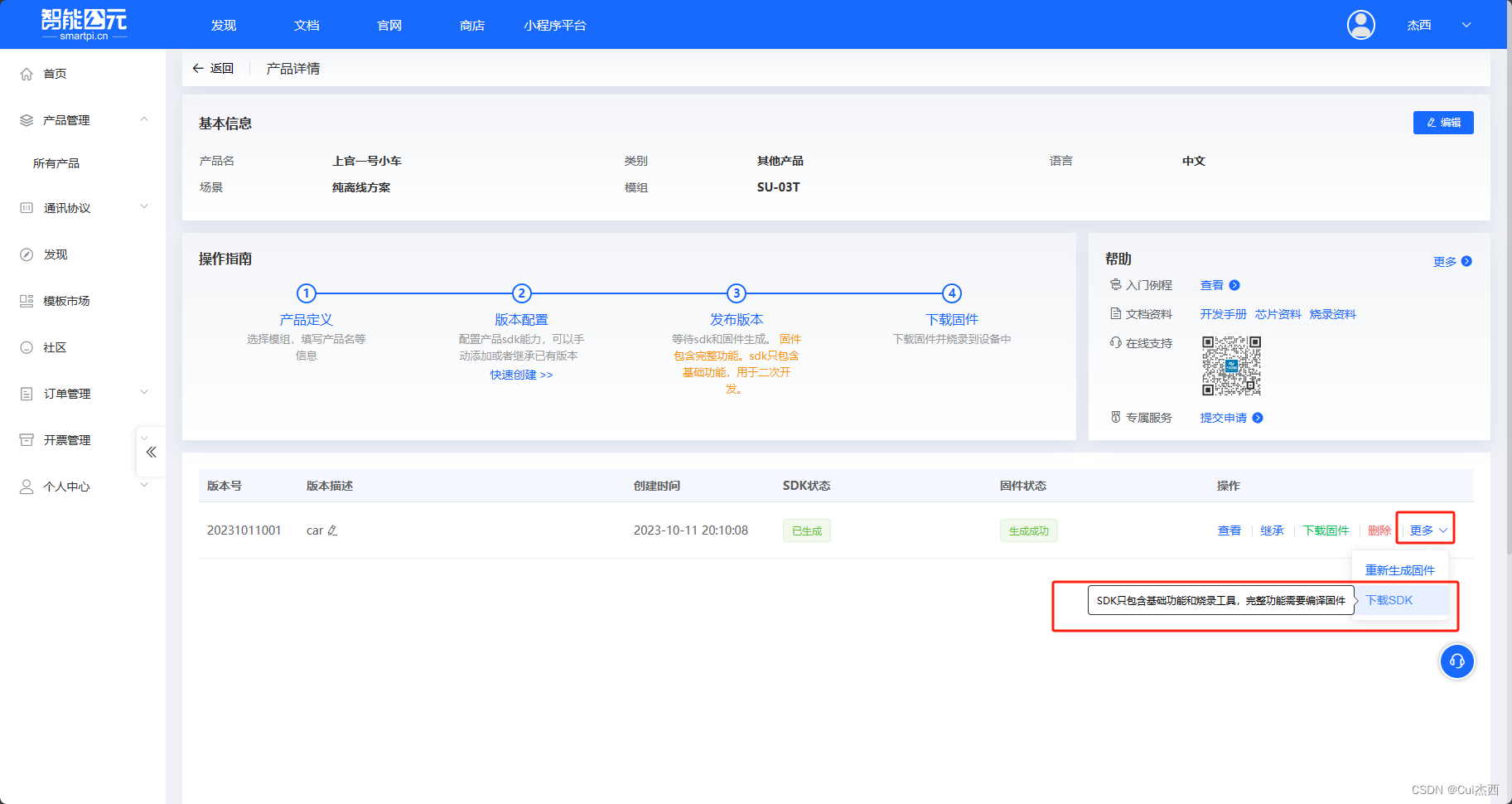This screenshot has height=804, width=1512.
Task: Click 提交申请 link for 专属服务
Action: tap(1223, 418)
